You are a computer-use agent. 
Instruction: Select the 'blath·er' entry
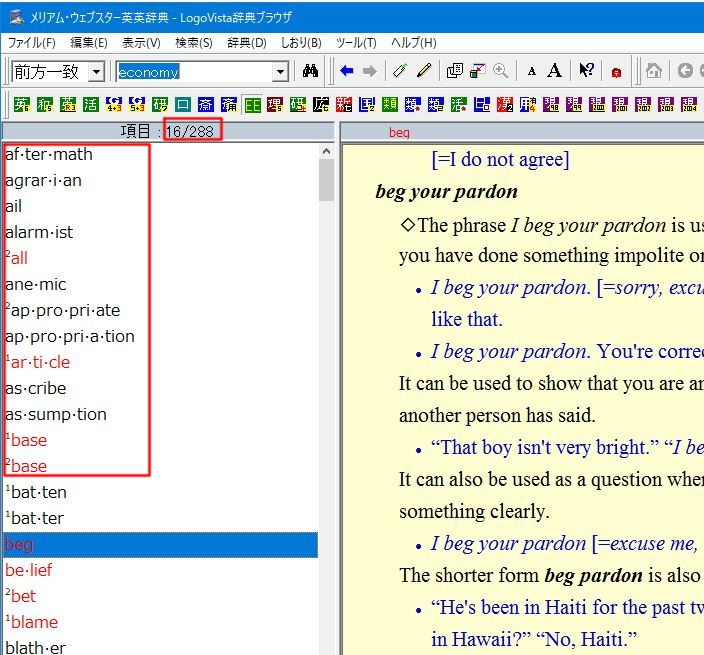pyautogui.click(x=35, y=648)
